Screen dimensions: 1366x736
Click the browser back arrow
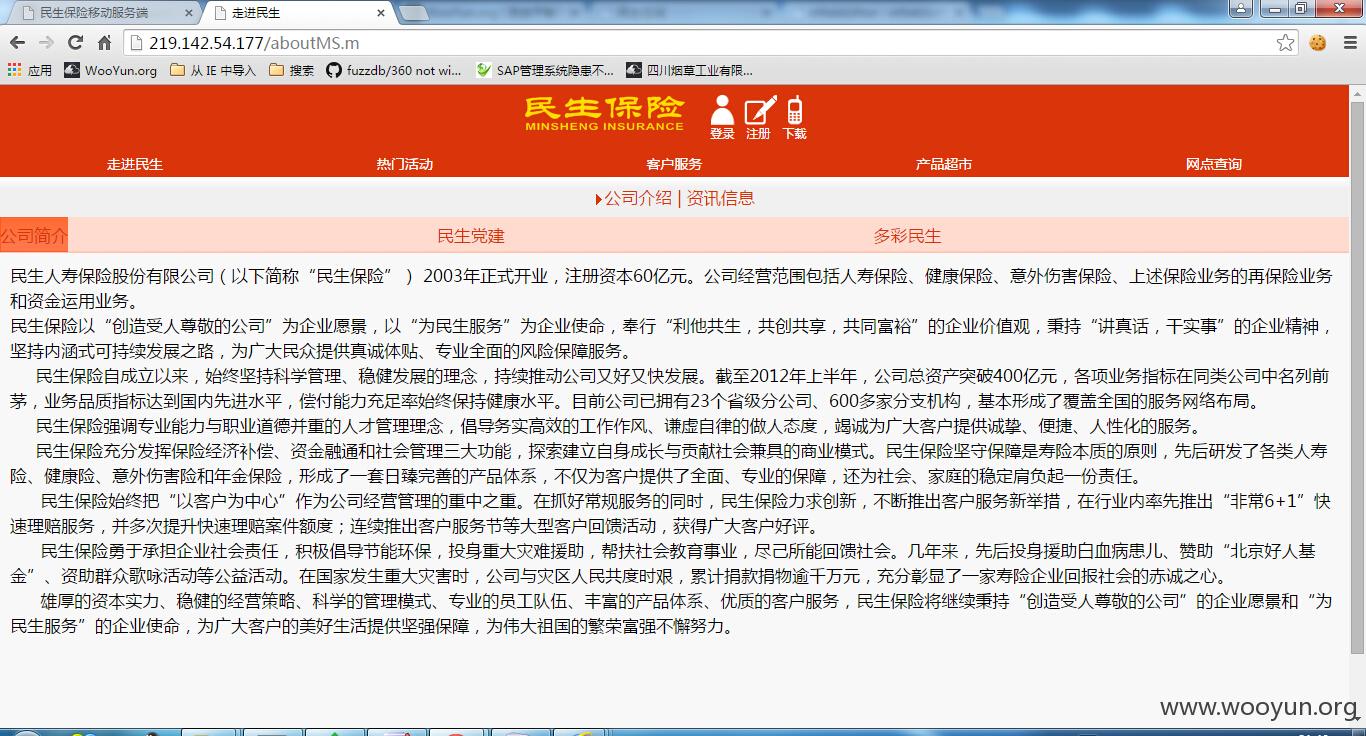click(x=17, y=43)
